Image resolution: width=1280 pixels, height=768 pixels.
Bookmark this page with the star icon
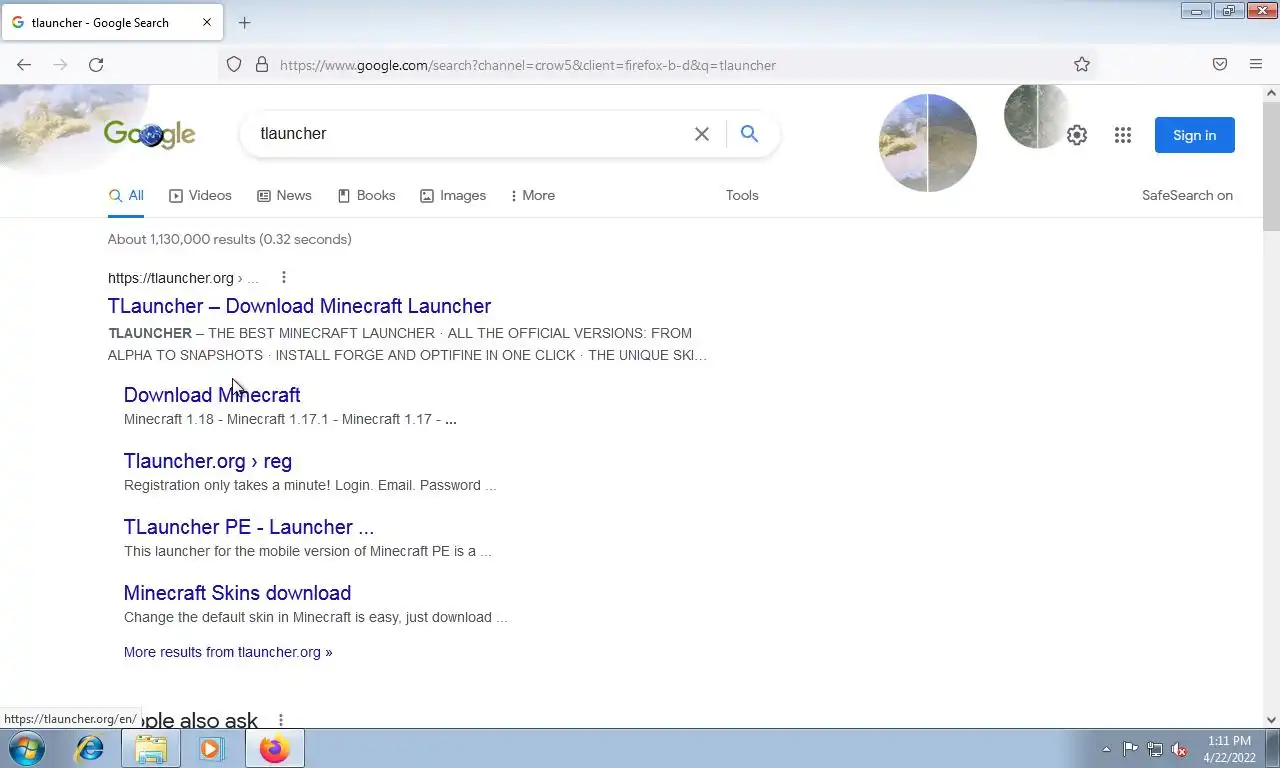tap(1082, 65)
